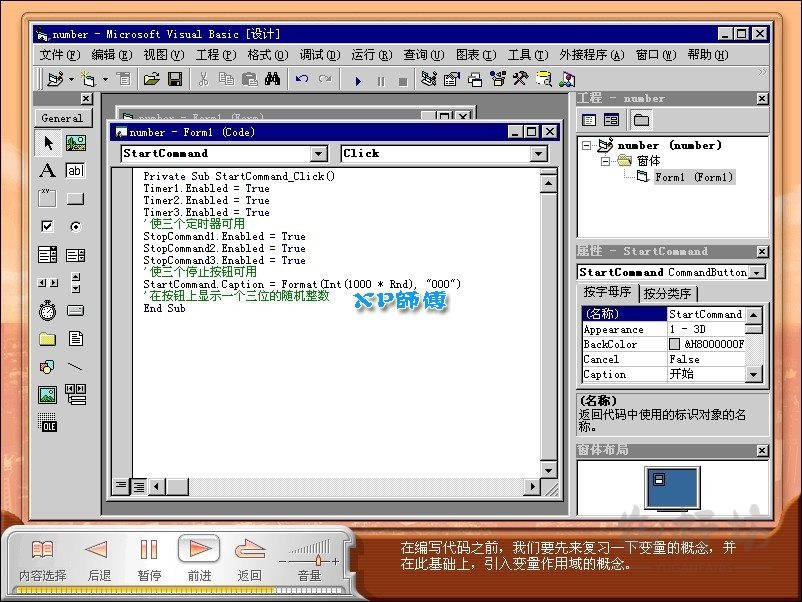802x602 pixels.
Task: Click the Find binoculars toolbar icon
Action: click(x=272, y=79)
